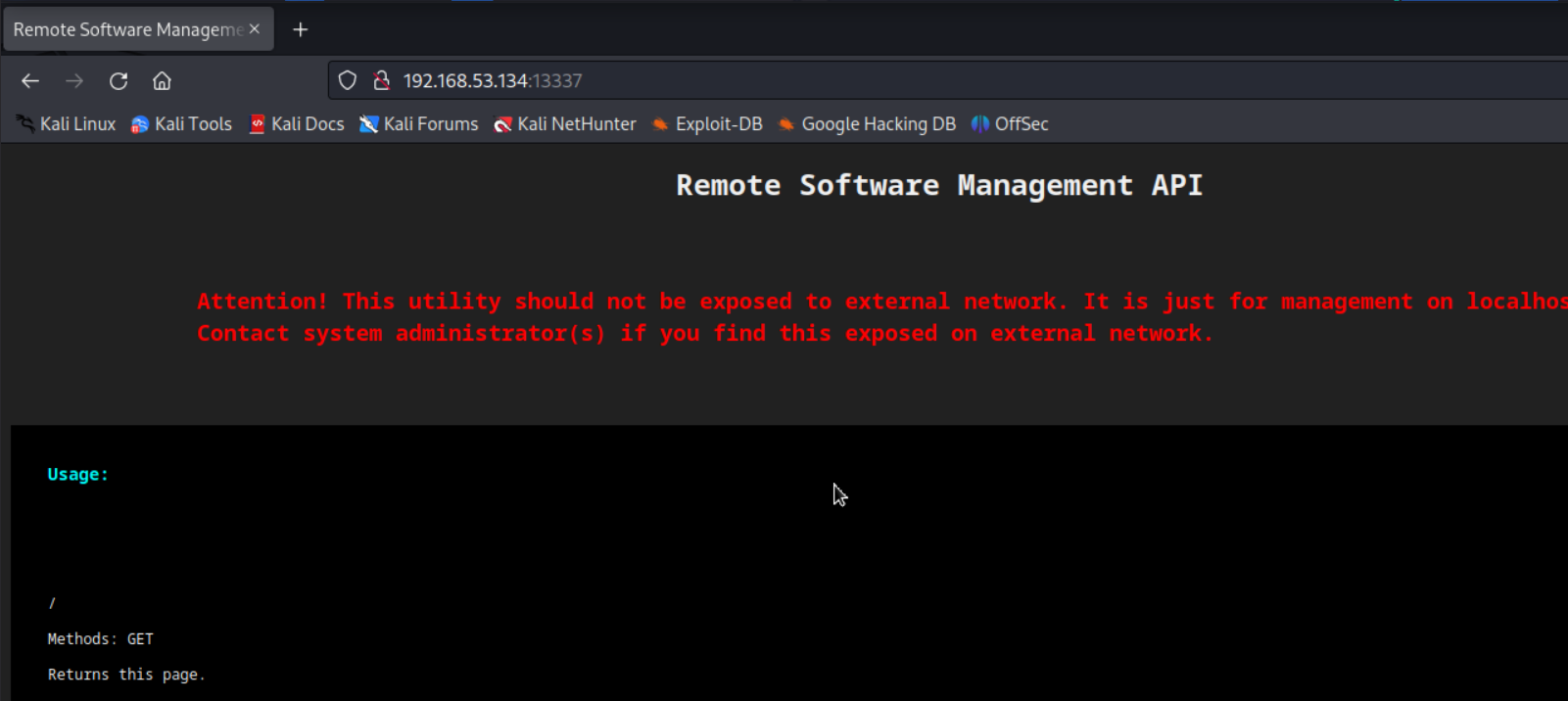The width and height of the screenshot is (1568, 701).
Task: Click the Remote Software Management API heading
Action: 939,185
